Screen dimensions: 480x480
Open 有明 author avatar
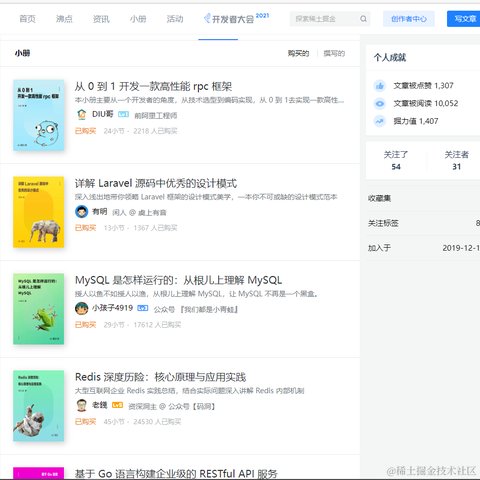click(x=81, y=211)
